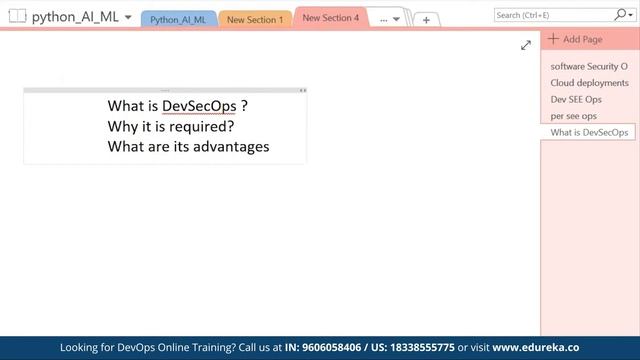Open the search scope dropdown arrow

point(631,16)
